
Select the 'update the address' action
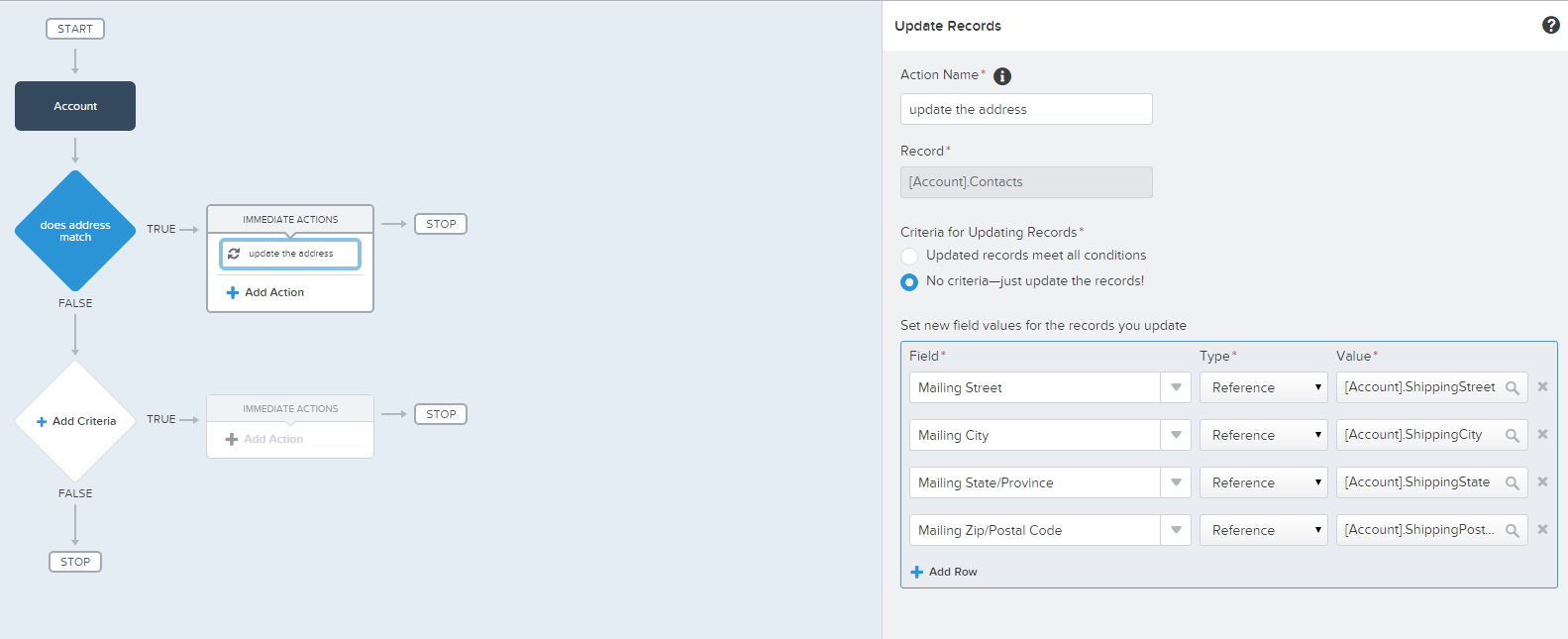tap(290, 255)
